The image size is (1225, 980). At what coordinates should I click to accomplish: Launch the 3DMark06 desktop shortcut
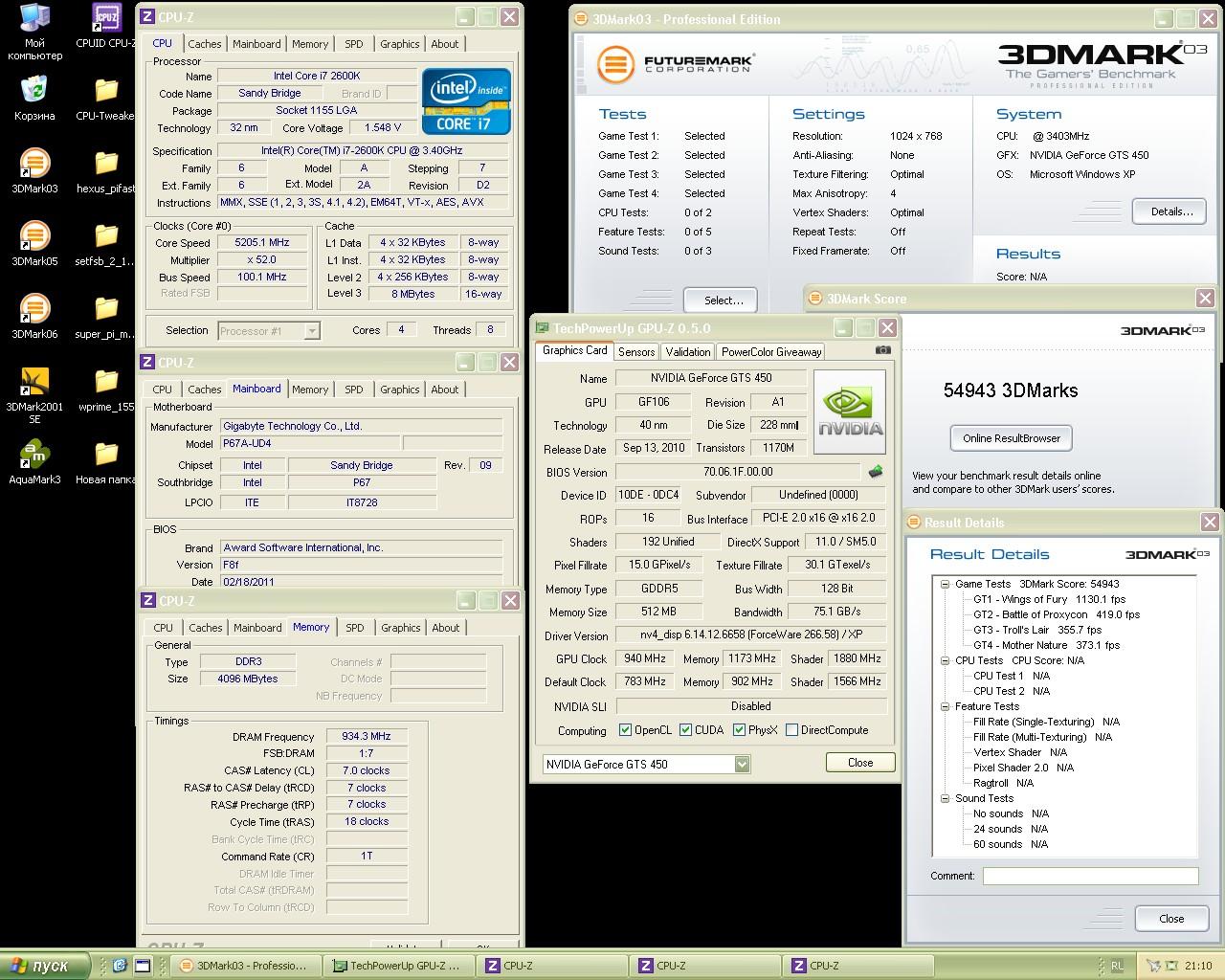click(35, 317)
